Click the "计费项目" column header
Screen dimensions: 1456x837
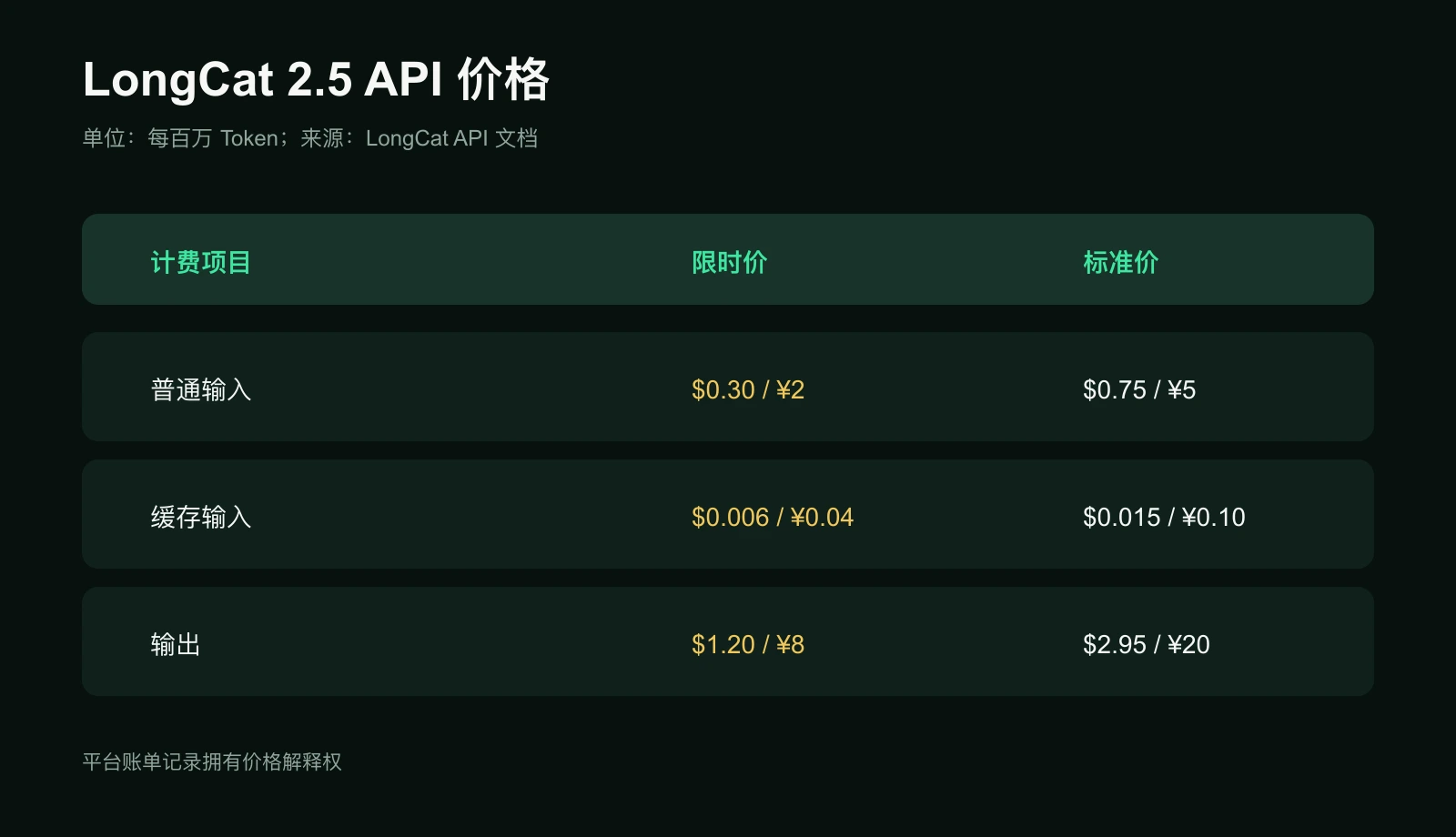pos(200,262)
